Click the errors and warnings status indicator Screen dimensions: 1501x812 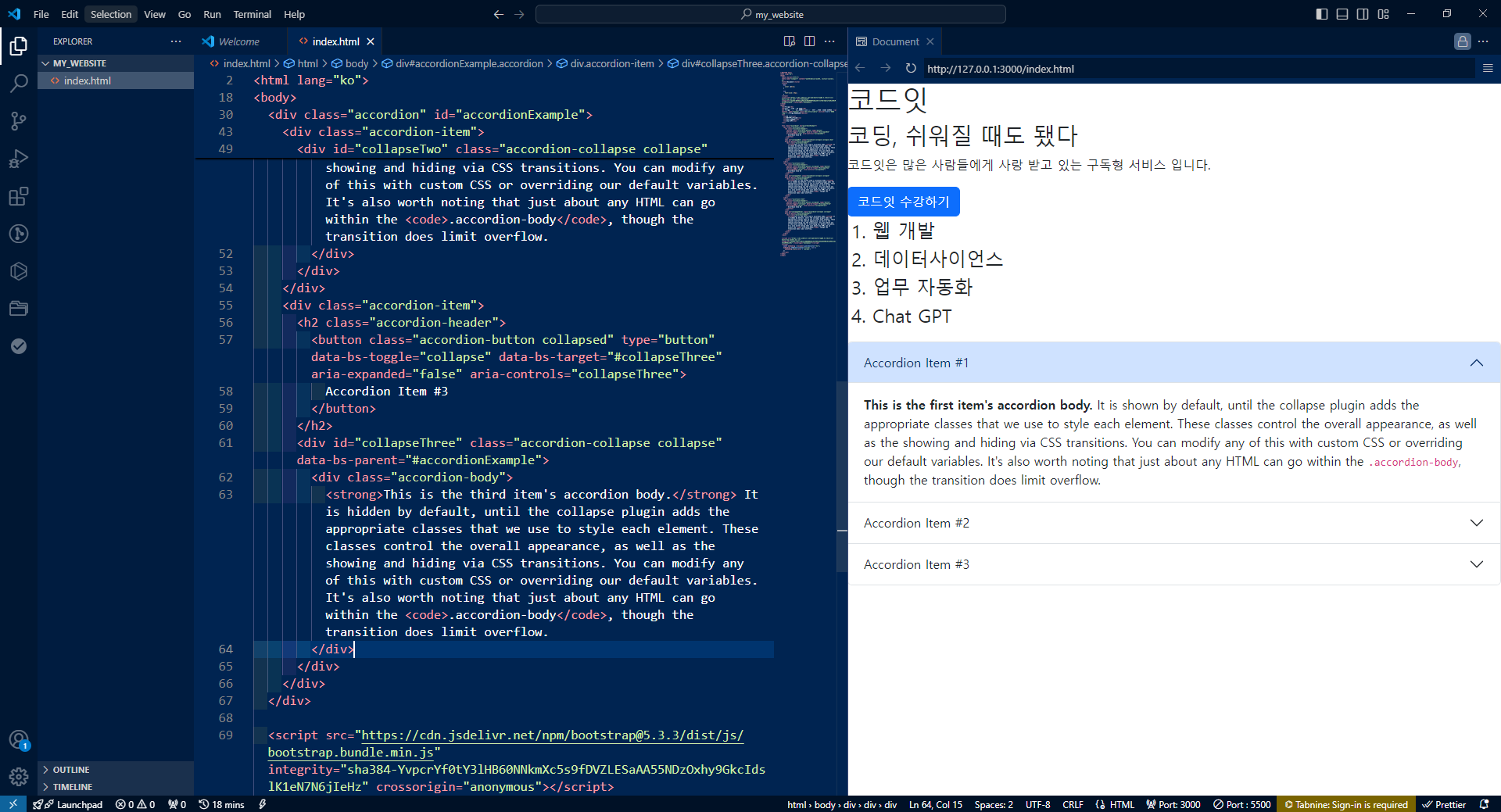click(135, 804)
